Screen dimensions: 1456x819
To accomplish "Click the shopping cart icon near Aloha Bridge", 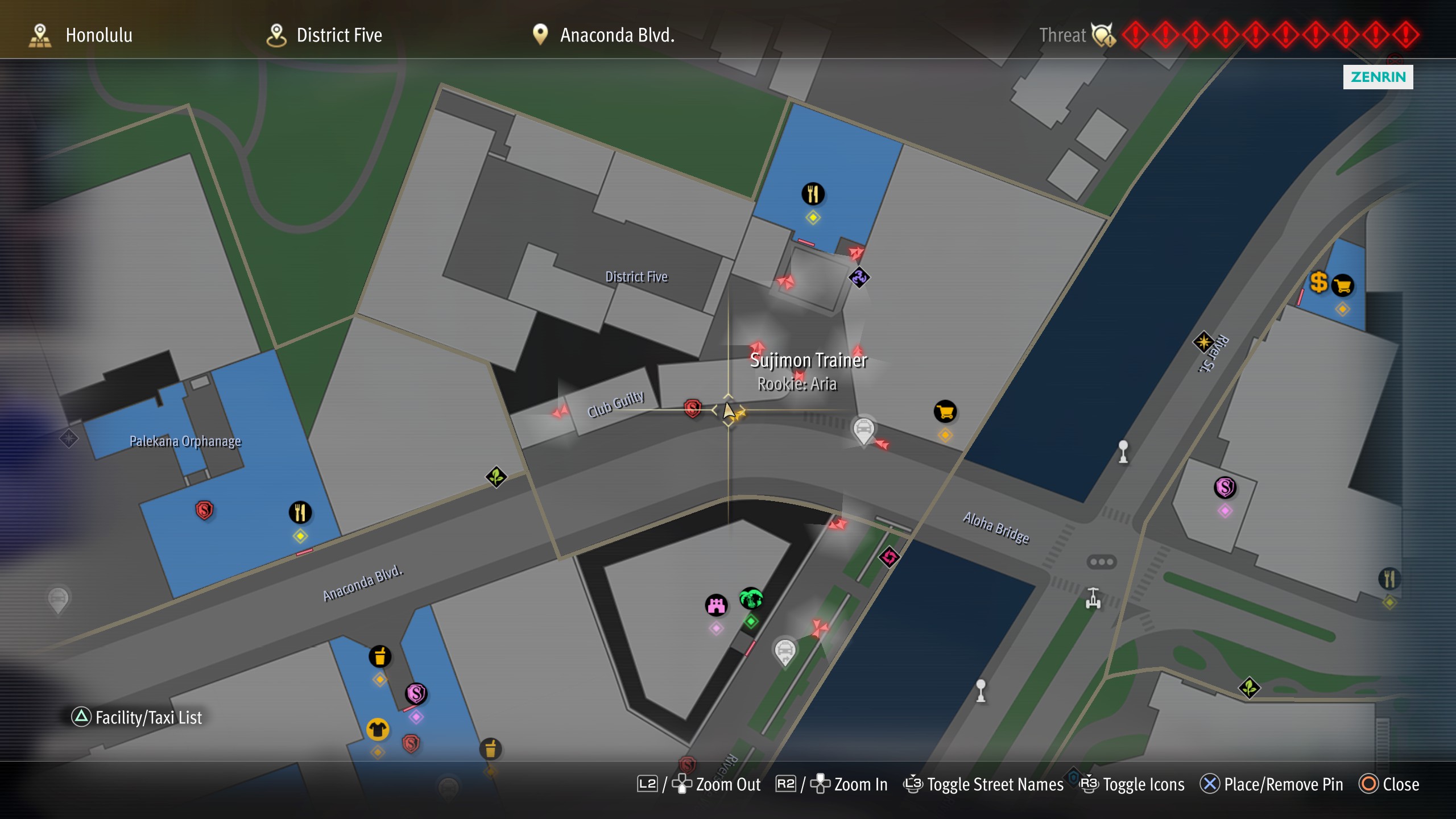I will [945, 412].
